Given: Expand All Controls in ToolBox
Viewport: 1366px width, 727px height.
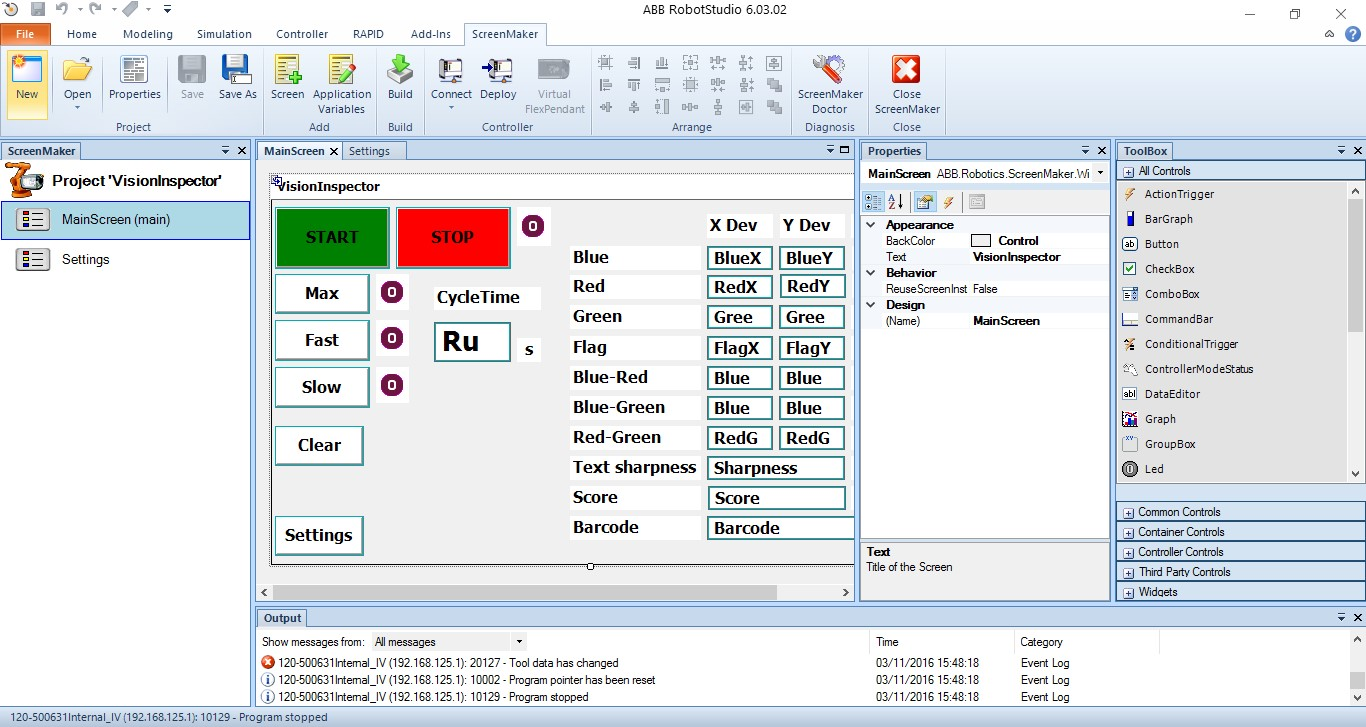Looking at the screenshot, I should coord(1129,171).
